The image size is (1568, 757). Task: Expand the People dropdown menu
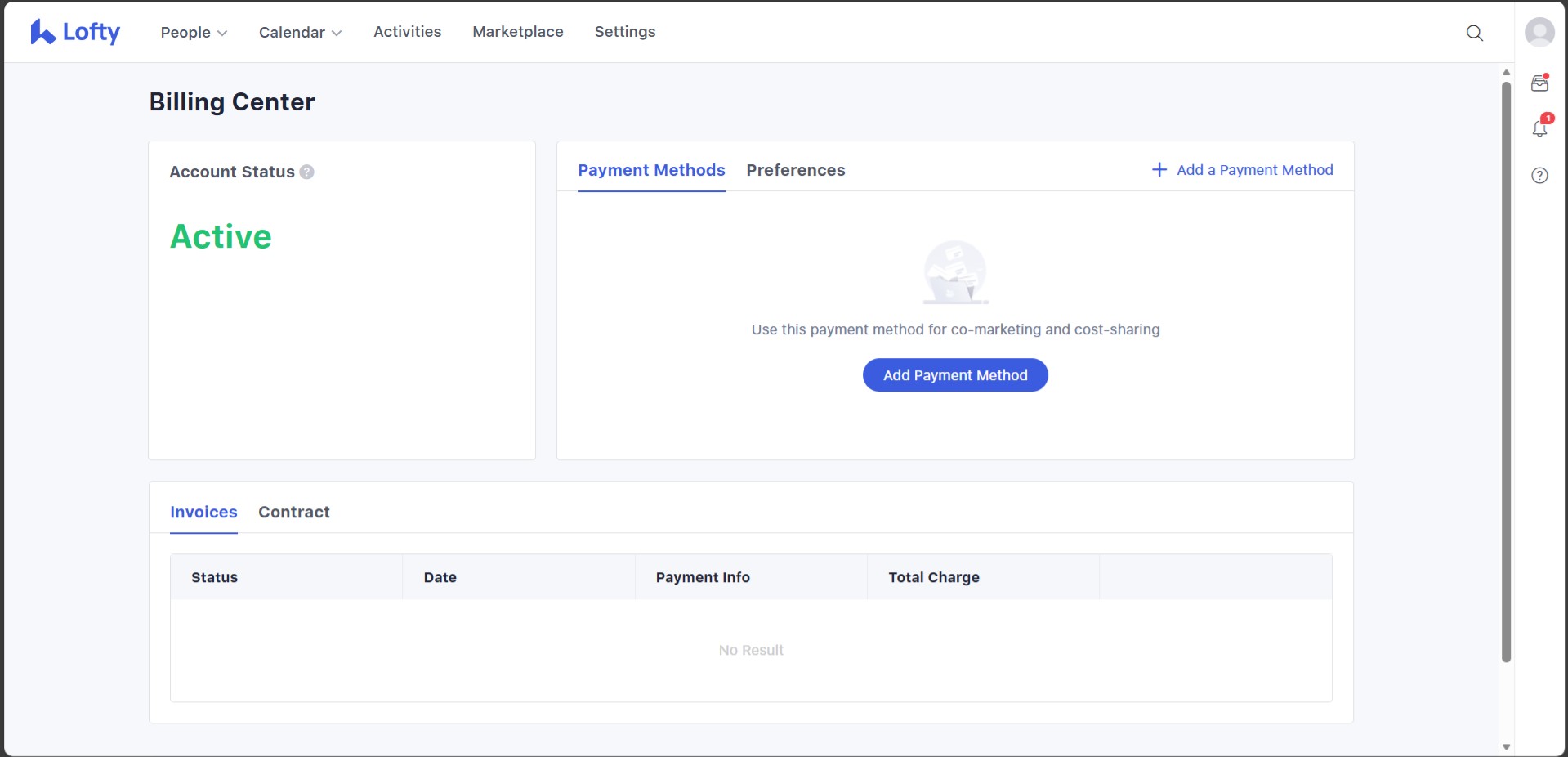[x=194, y=33]
